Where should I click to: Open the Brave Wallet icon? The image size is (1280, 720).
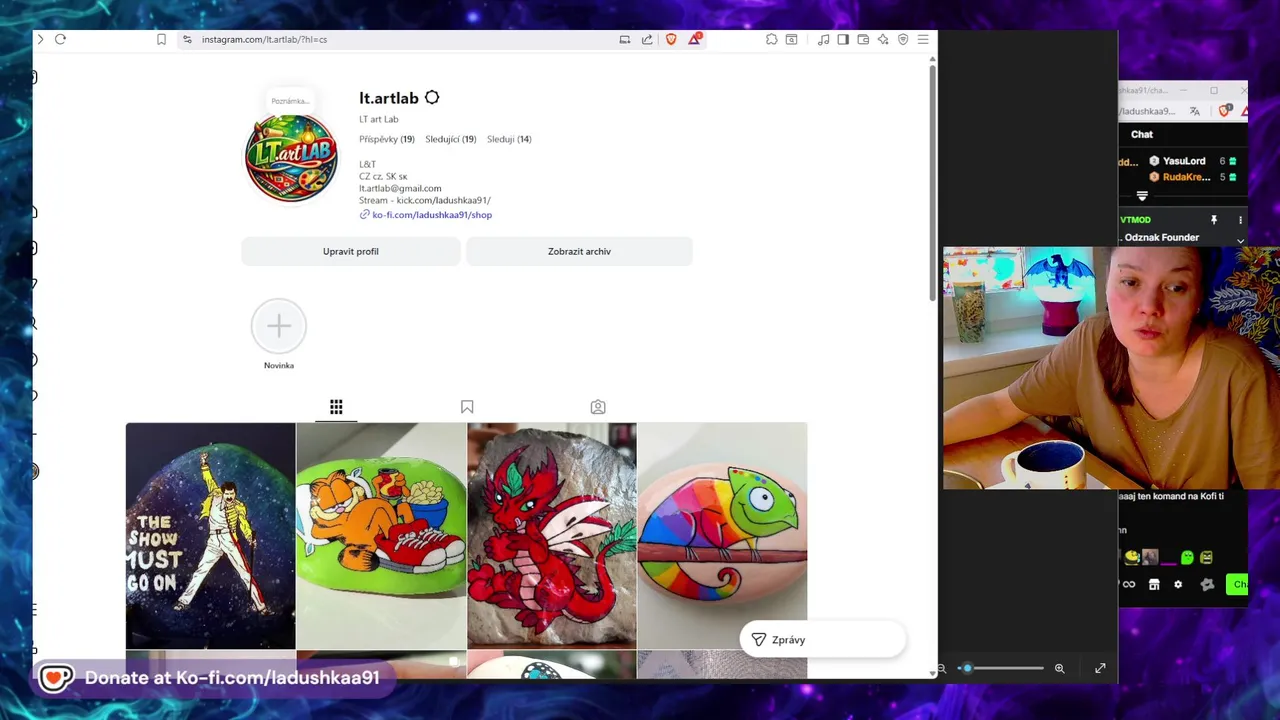pyautogui.click(x=863, y=39)
